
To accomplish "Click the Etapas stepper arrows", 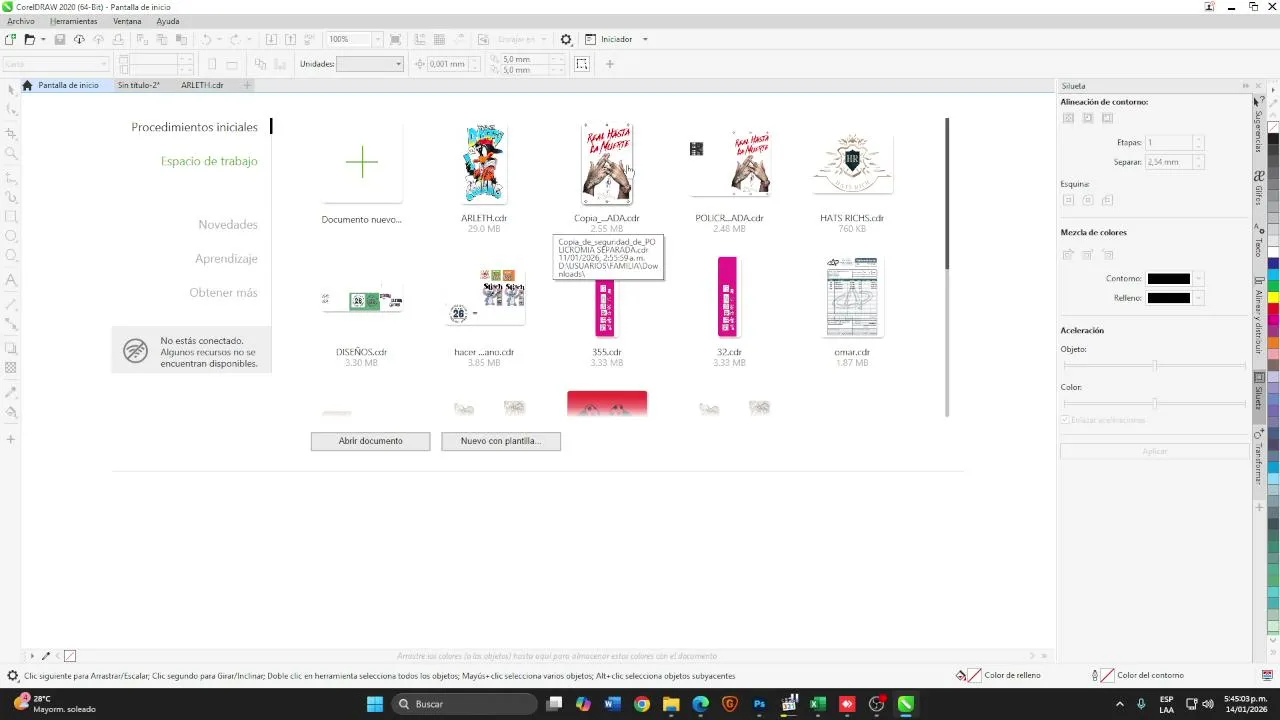I will [1199, 143].
